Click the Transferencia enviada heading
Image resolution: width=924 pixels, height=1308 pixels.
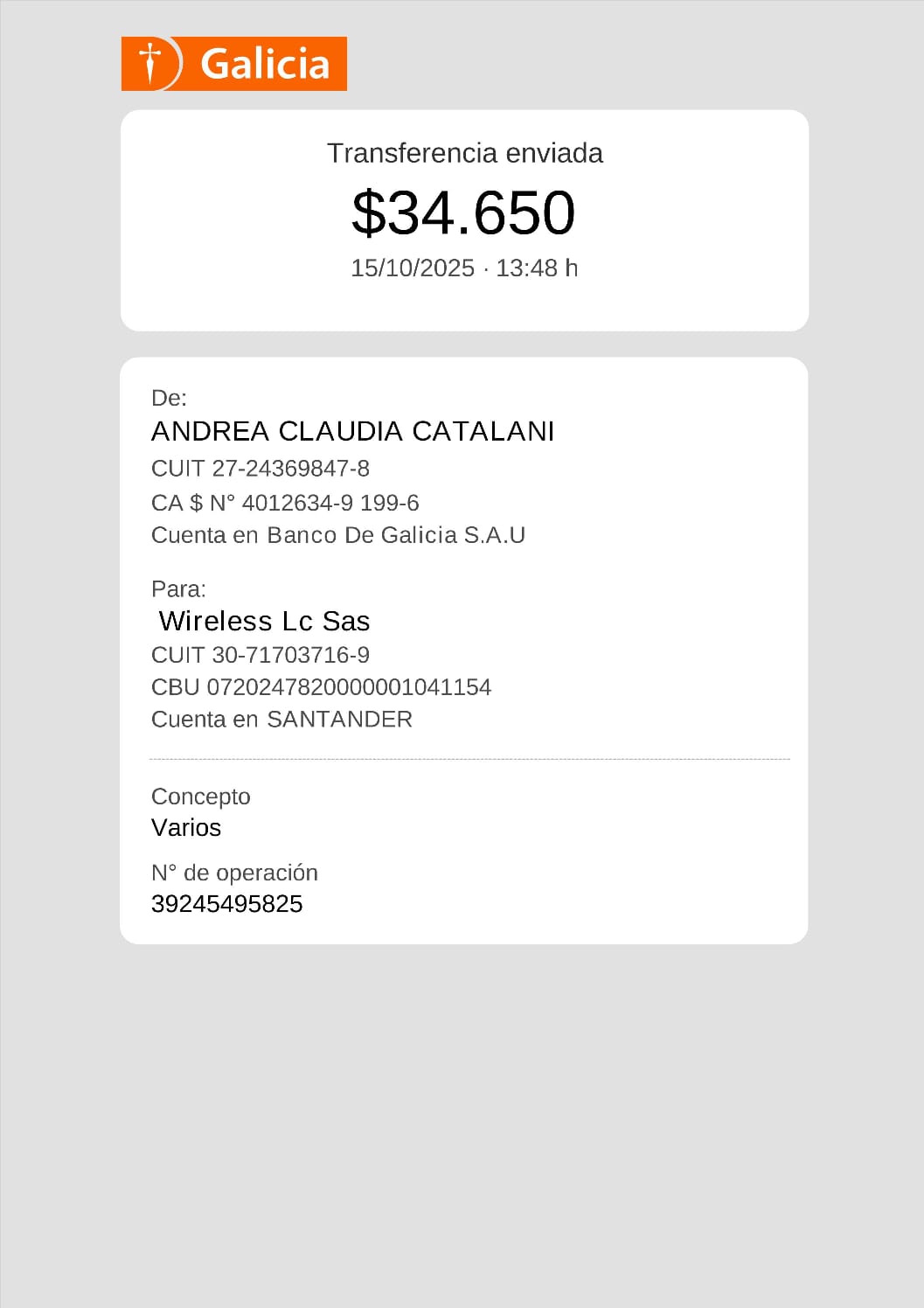tap(464, 153)
